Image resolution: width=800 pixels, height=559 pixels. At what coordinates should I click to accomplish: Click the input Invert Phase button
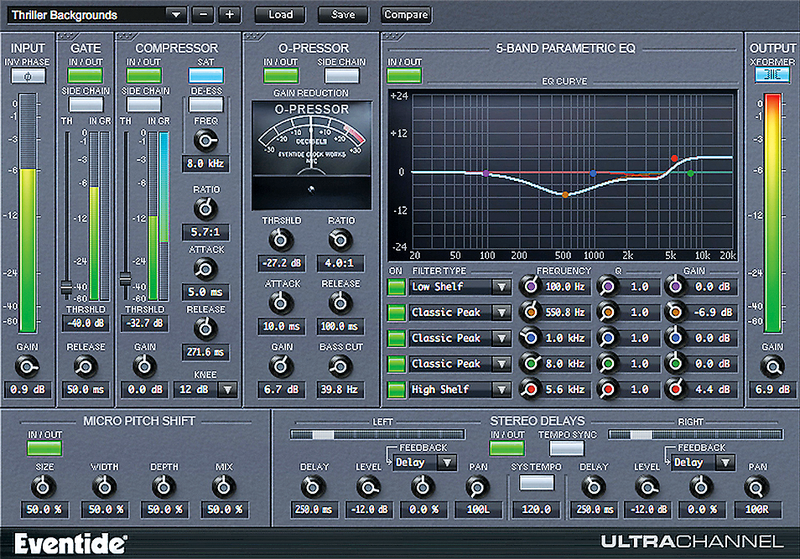coord(28,76)
